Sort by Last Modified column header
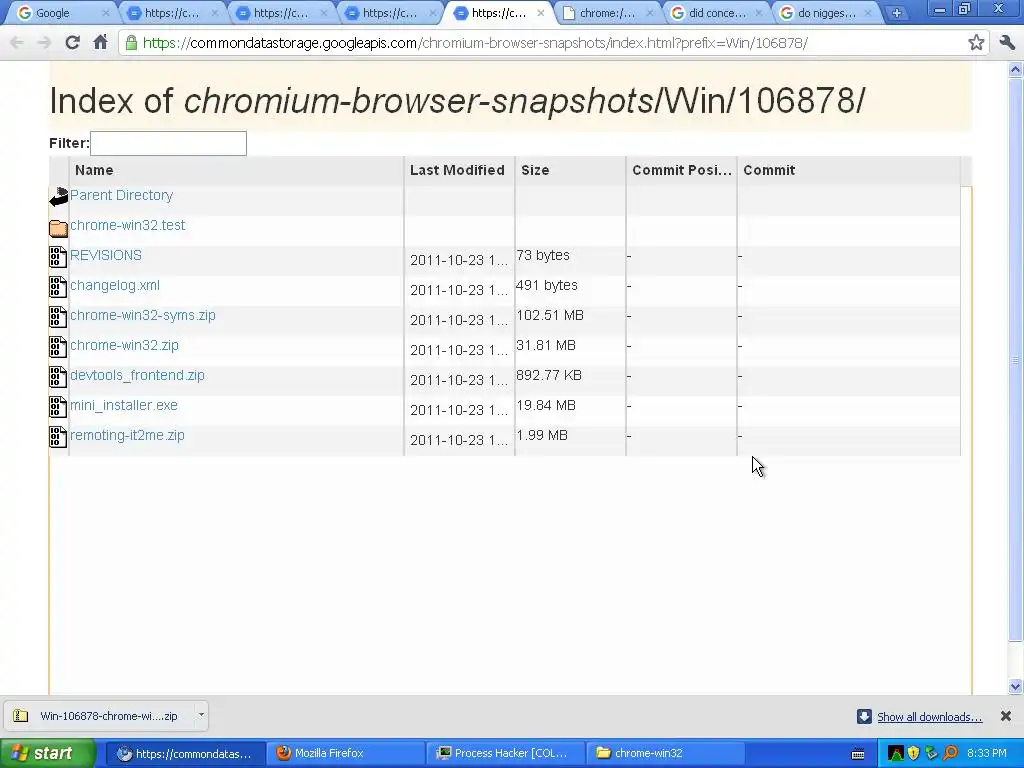Viewport: 1024px width, 768px height. 459,170
